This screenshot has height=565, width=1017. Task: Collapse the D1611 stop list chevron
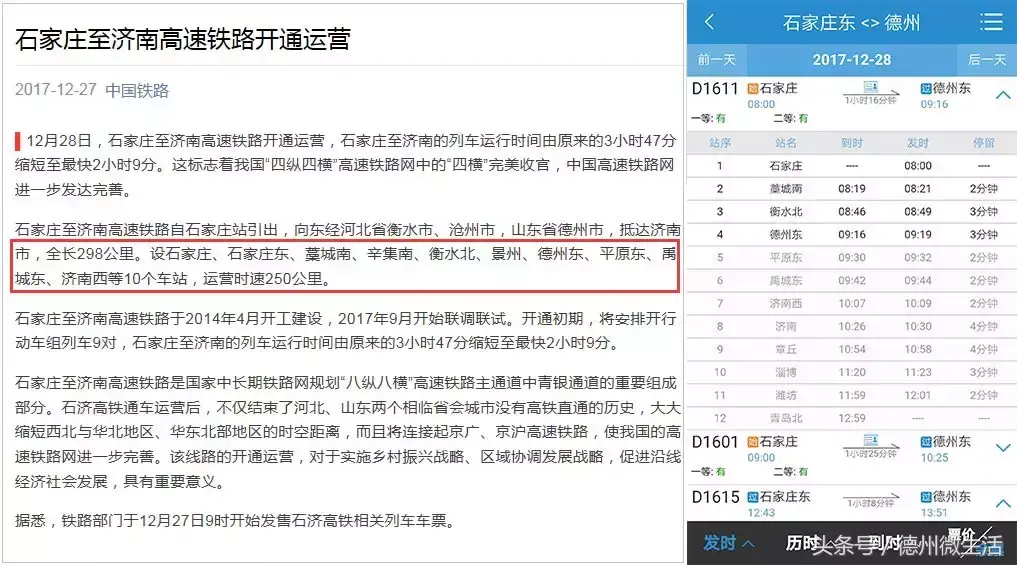1003,95
